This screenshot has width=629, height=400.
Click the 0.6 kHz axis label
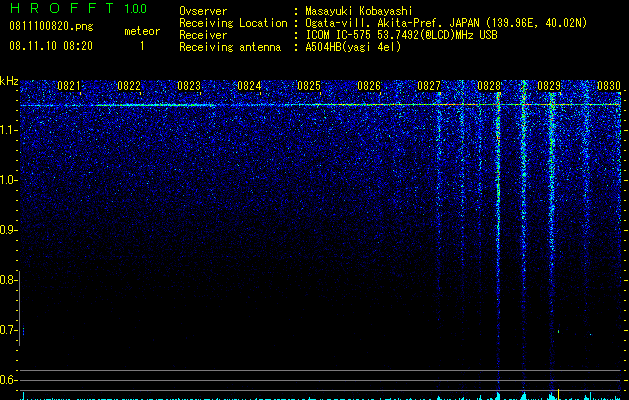click(7, 380)
